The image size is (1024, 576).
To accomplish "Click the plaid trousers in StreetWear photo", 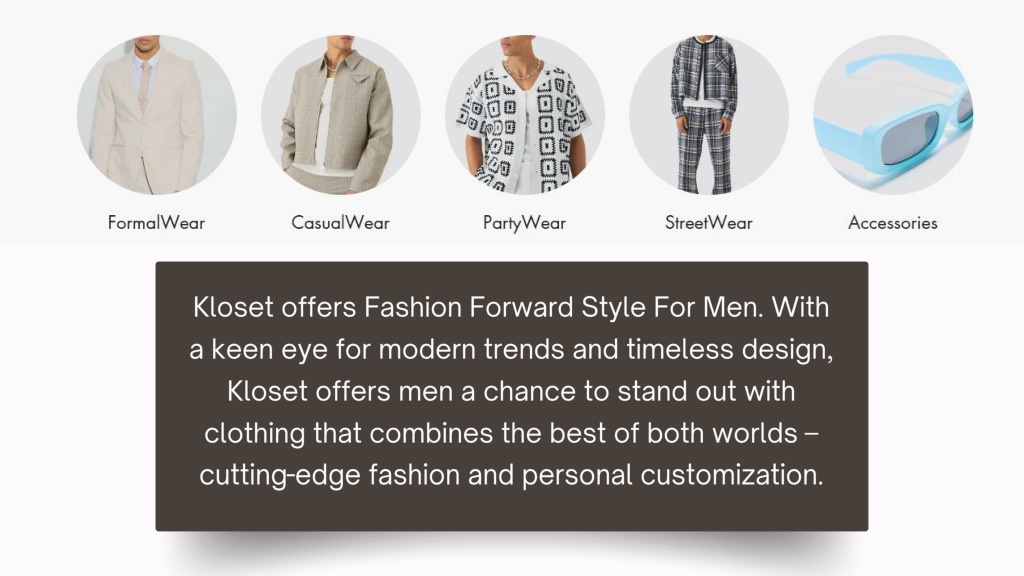I will (x=703, y=149).
